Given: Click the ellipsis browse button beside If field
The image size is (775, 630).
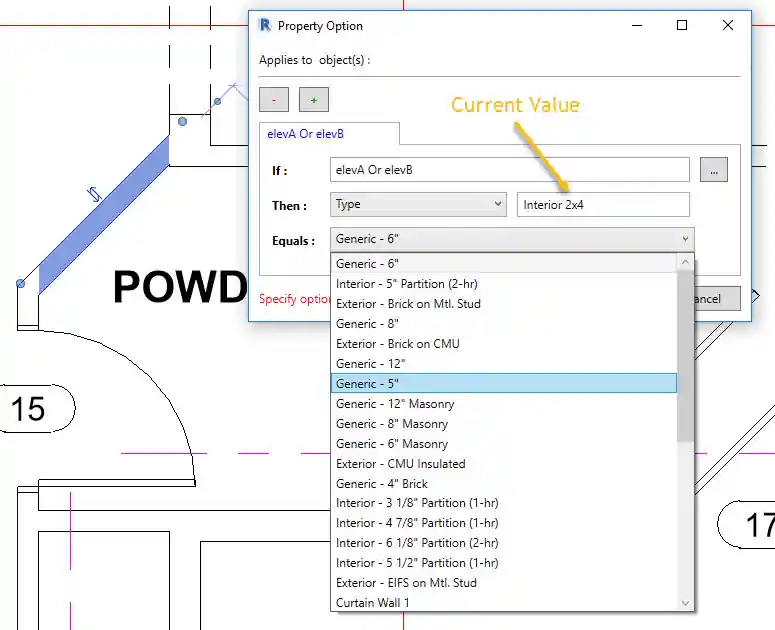Looking at the screenshot, I should 713,170.
